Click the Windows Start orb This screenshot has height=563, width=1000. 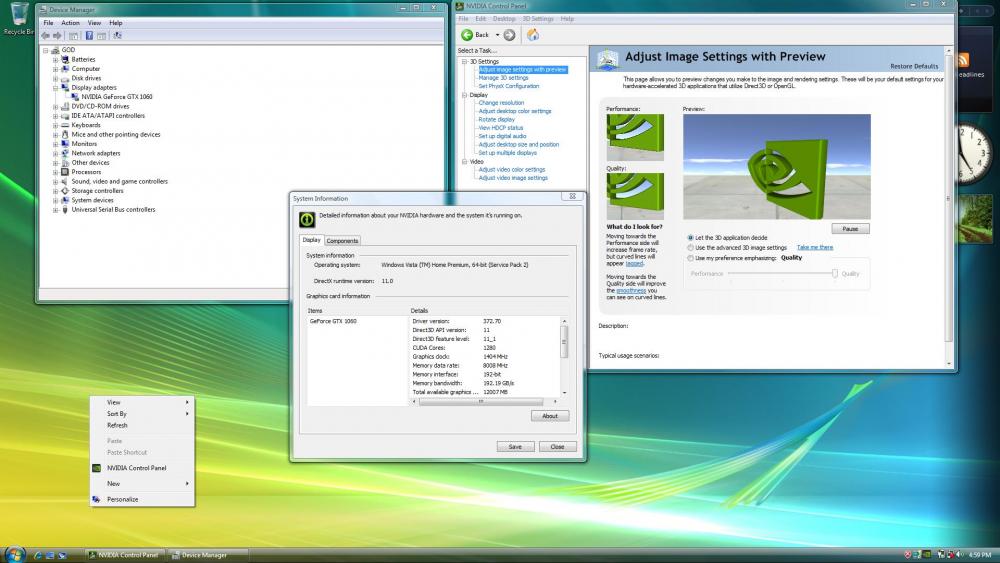[x=14, y=553]
